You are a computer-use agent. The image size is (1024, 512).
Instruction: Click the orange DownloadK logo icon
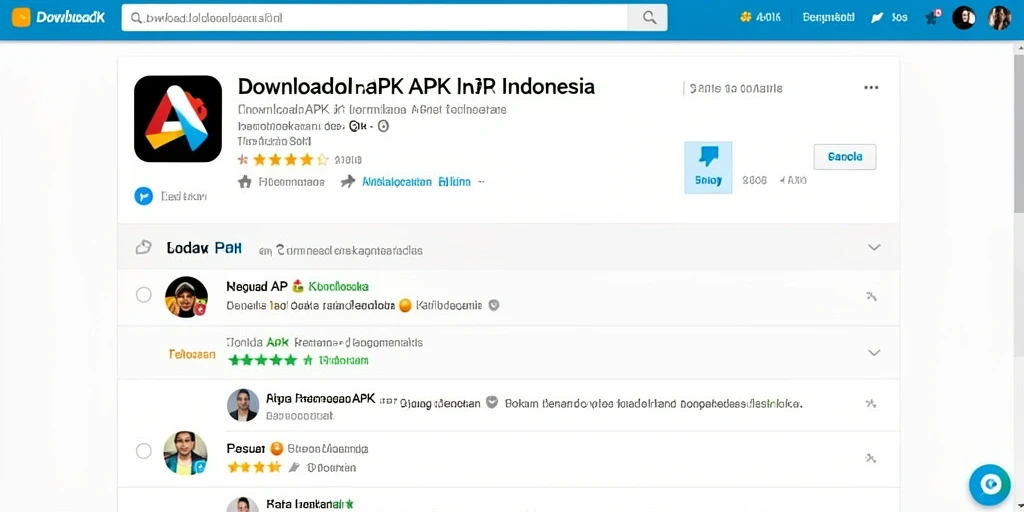pos(21,18)
